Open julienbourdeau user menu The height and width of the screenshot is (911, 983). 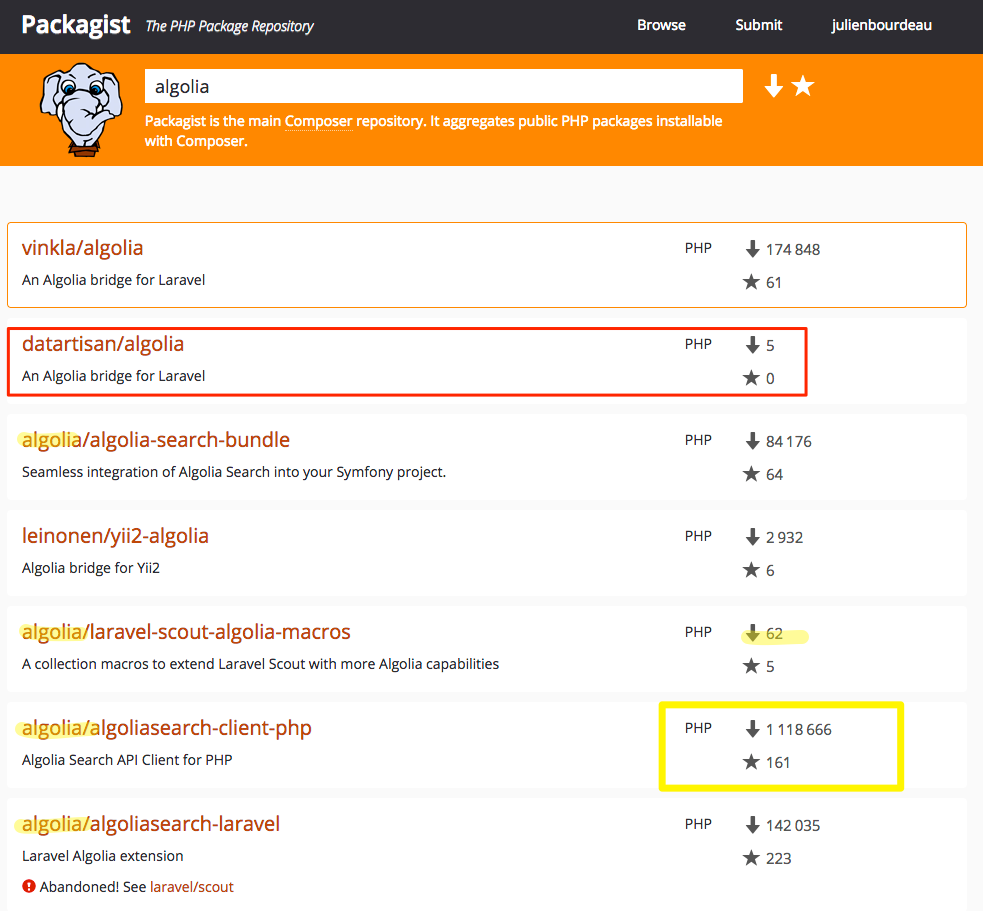tap(881, 25)
